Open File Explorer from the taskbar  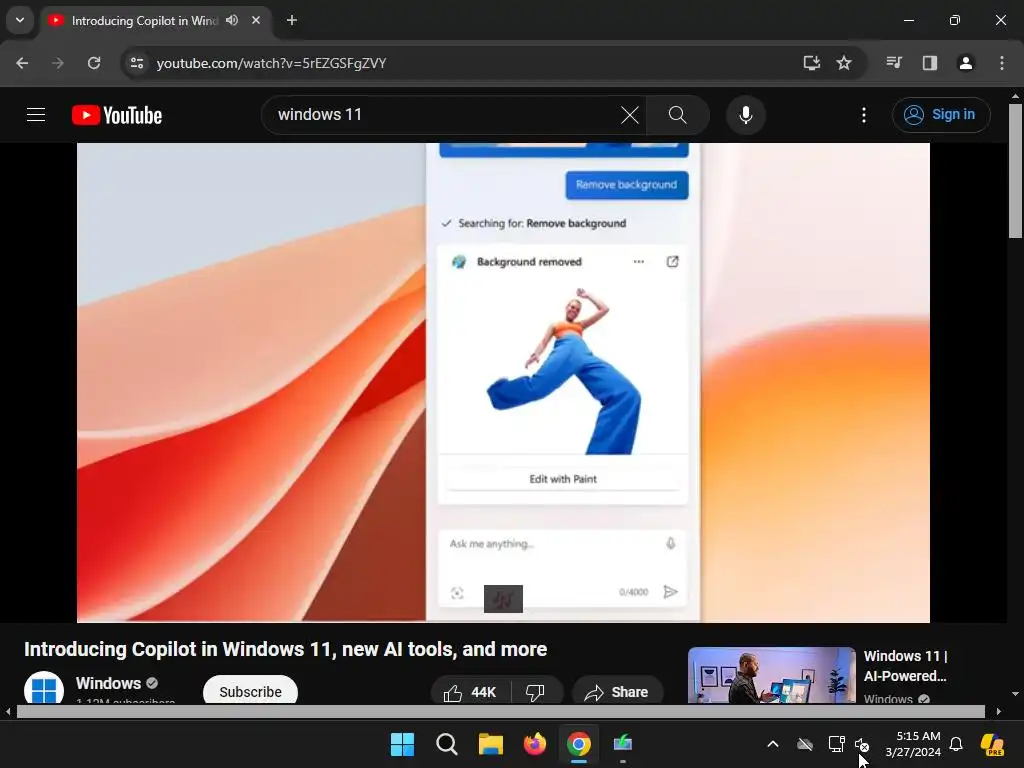coord(490,744)
